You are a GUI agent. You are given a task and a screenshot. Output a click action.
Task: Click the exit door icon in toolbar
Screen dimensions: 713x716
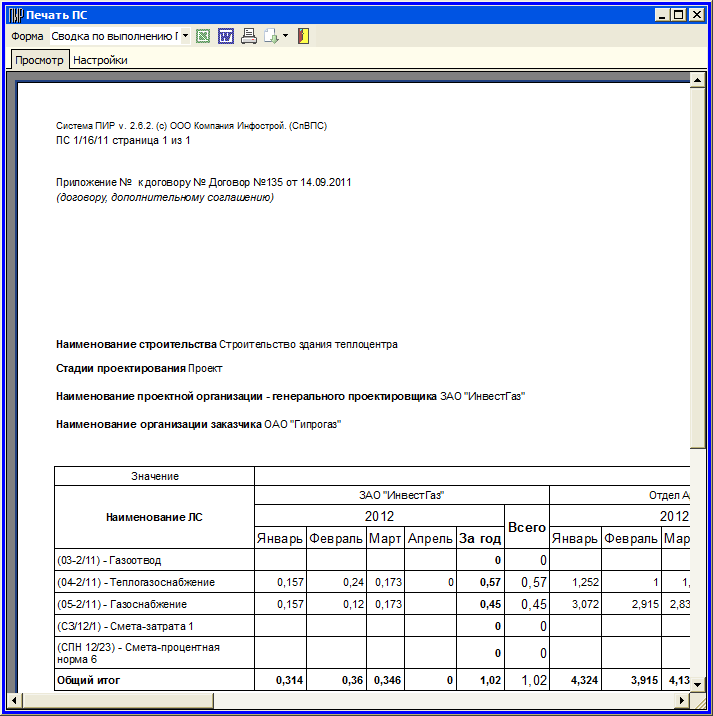[x=303, y=36]
